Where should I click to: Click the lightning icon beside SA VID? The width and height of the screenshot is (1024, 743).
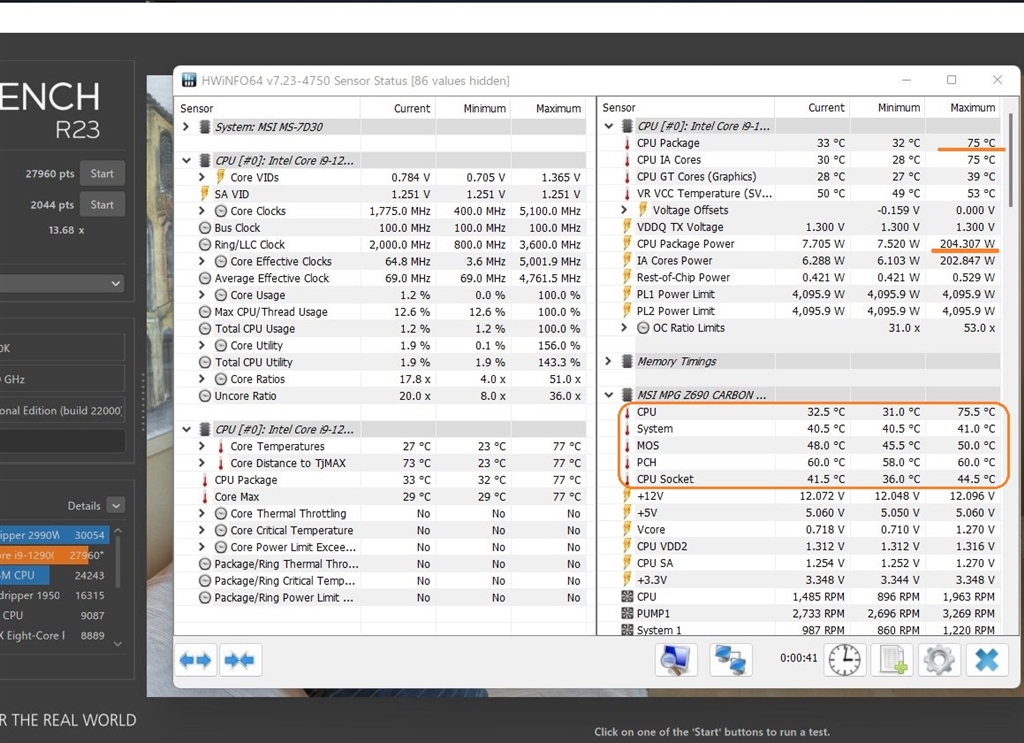coord(204,193)
